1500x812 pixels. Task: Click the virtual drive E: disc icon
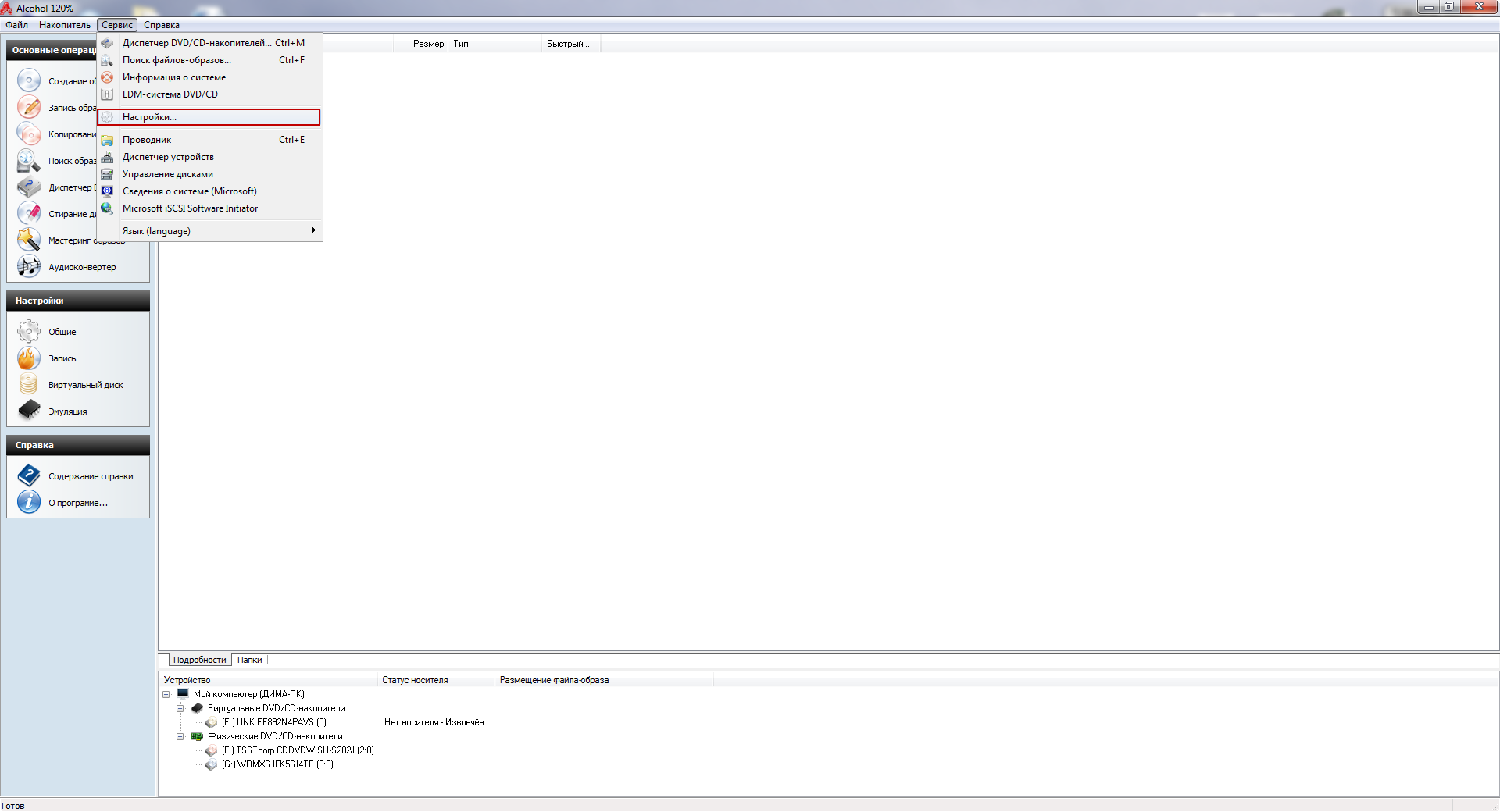pos(211,722)
